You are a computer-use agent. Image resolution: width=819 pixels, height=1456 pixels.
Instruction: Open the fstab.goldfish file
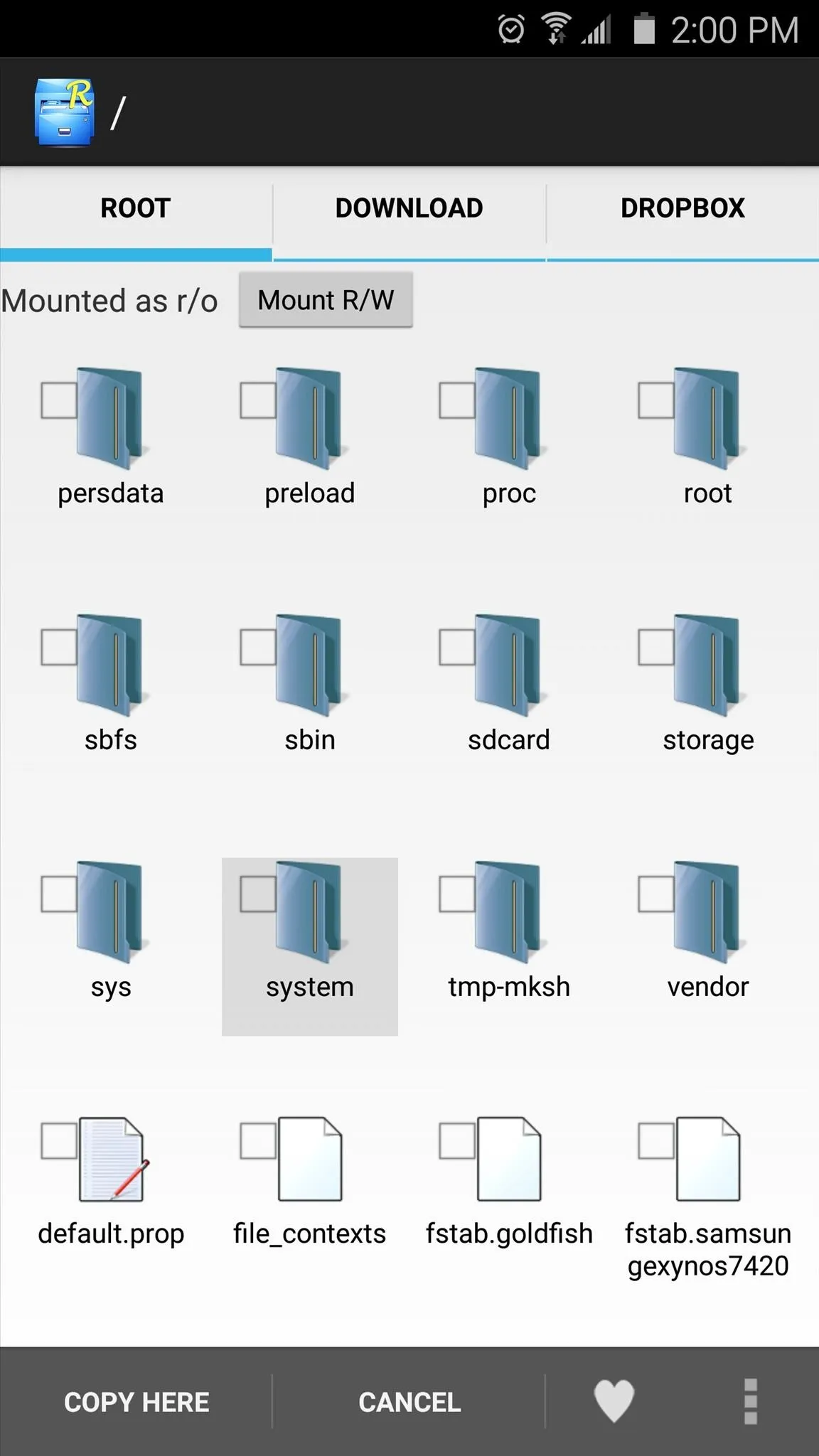pyautogui.click(x=509, y=1180)
